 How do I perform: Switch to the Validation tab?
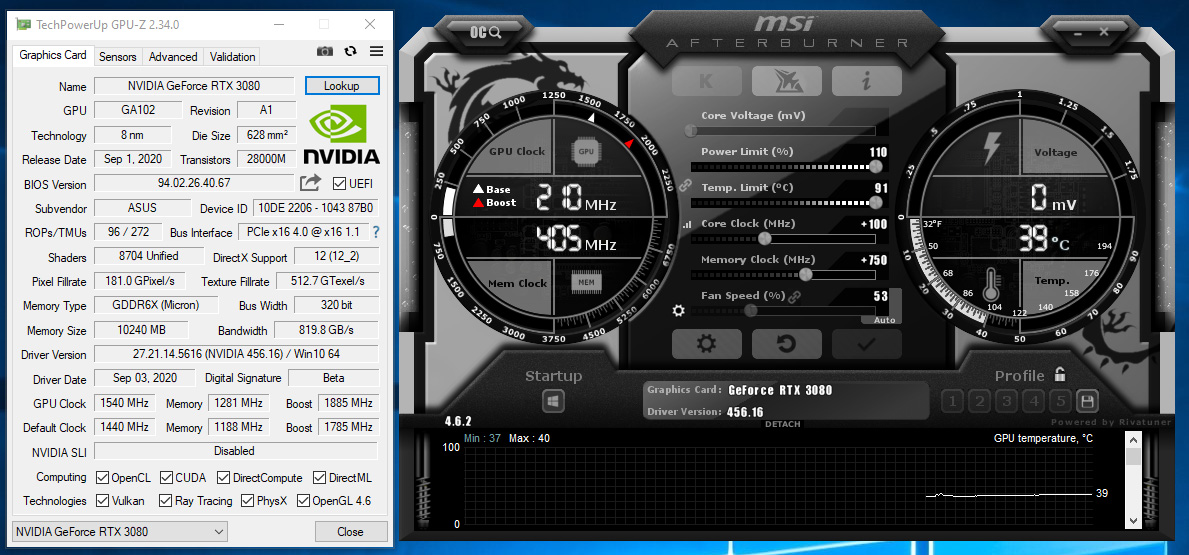point(232,57)
